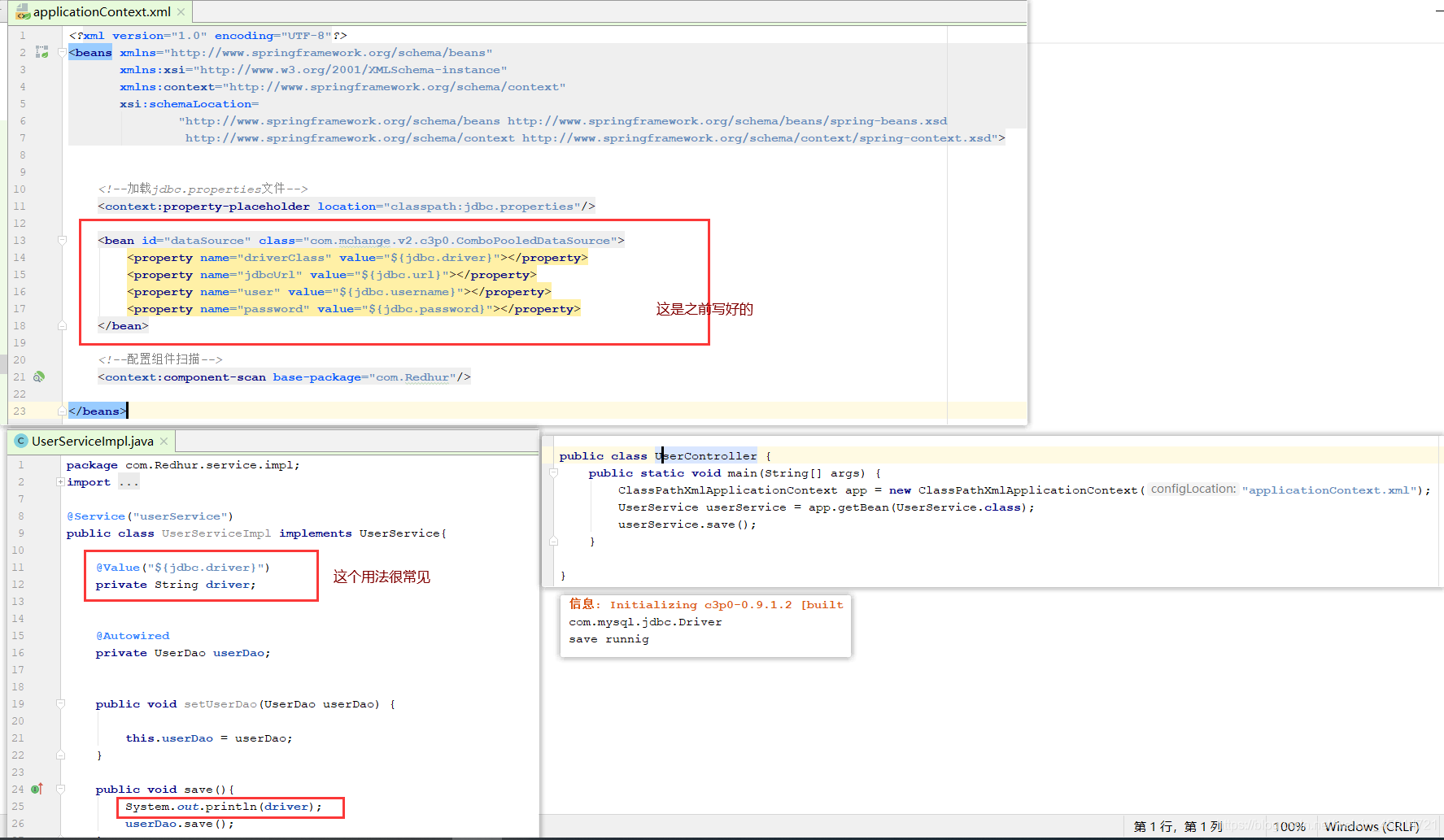Switch to the applicationContext.xml tab
This screenshot has width=1444, height=840.
[x=101, y=12]
